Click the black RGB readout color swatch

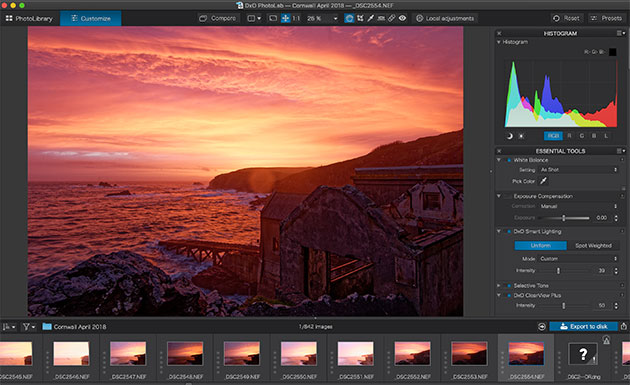click(x=612, y=52)
